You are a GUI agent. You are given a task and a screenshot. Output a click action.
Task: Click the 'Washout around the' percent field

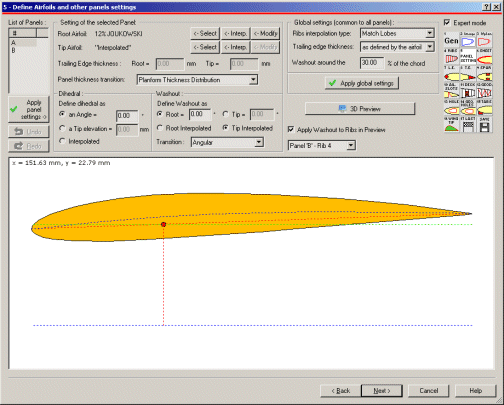pos(371,63)
